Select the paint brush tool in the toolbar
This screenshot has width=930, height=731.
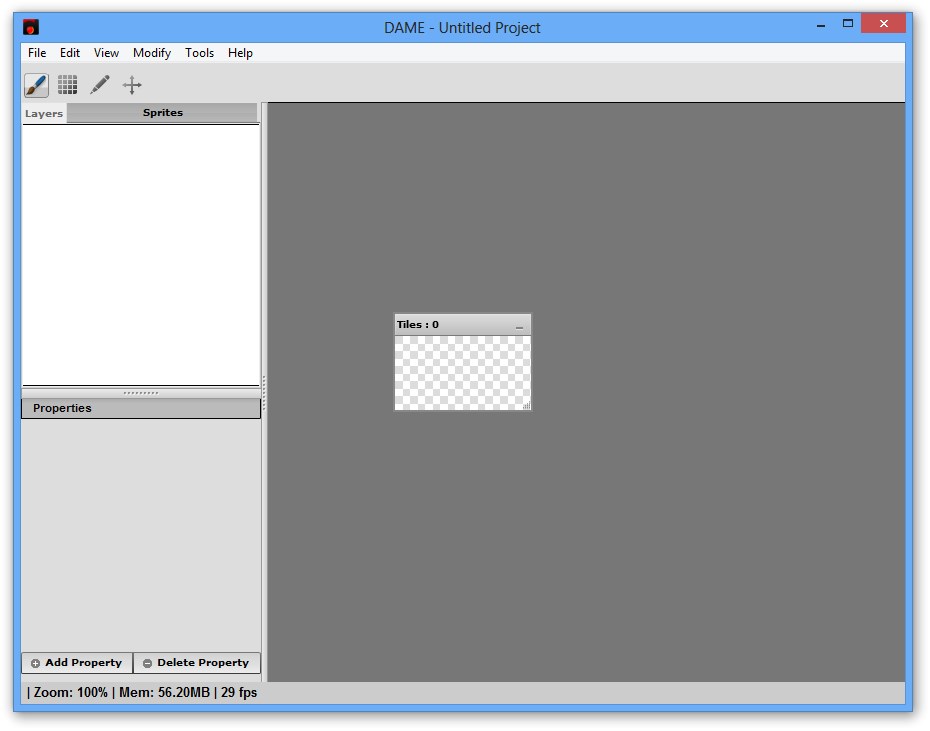pos(35,85)
